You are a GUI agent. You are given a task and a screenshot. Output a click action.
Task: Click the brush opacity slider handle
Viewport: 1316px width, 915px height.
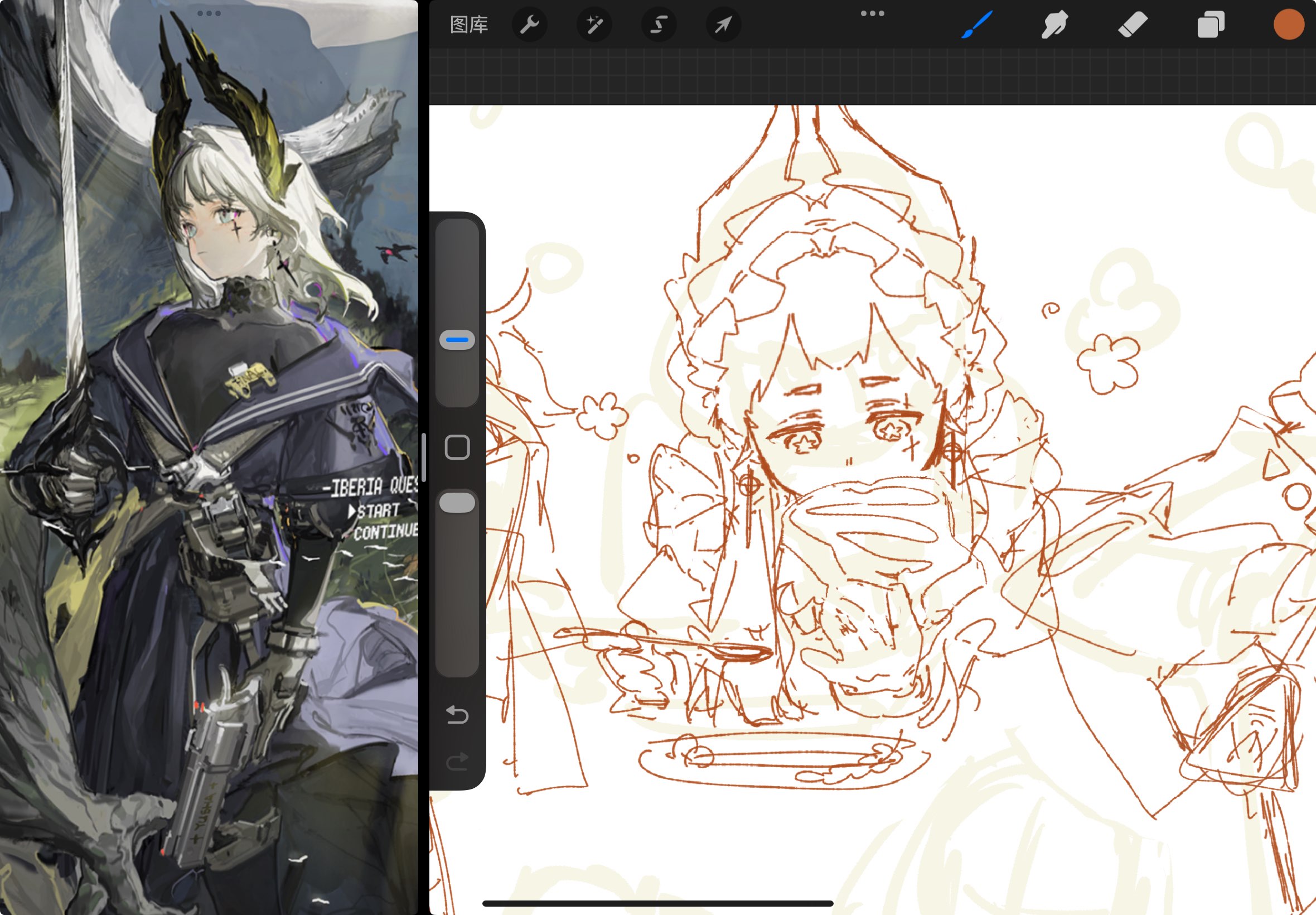pos(457,503)
